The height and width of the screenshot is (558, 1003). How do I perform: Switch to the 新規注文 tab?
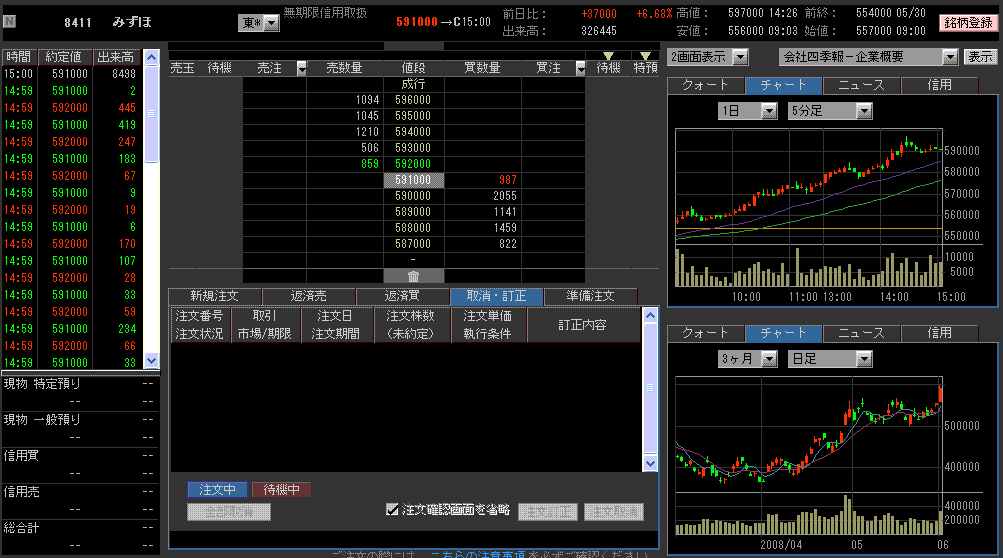pyautogui.click(x=214, y=296)
